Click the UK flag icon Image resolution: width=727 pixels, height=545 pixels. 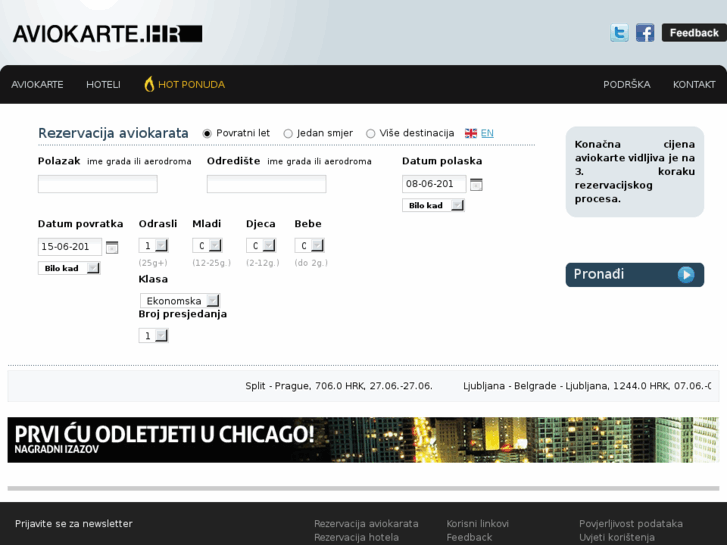point(471,134)
